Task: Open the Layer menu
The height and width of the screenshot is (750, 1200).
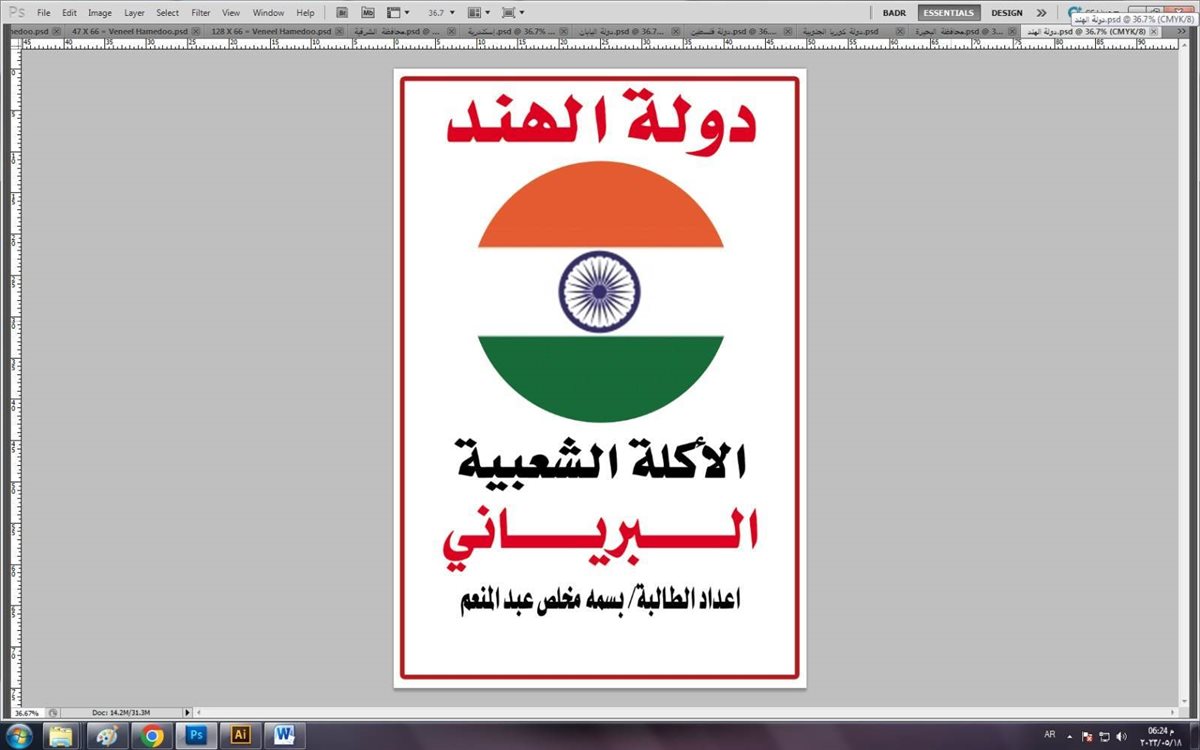Action: tap(134, 13)
